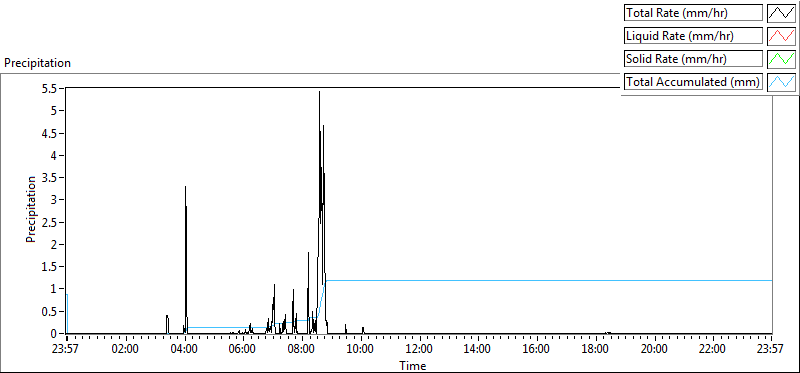800x373 pixels.
Task: Click the Solid Rate green plot sample icon
Action: point(782,59)
